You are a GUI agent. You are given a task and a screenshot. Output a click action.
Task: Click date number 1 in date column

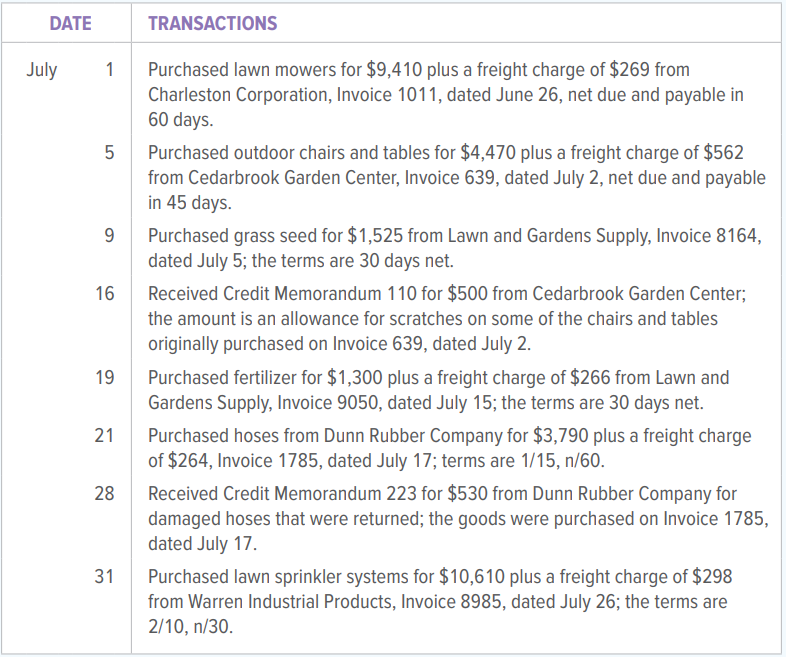(x=109, y=70)
